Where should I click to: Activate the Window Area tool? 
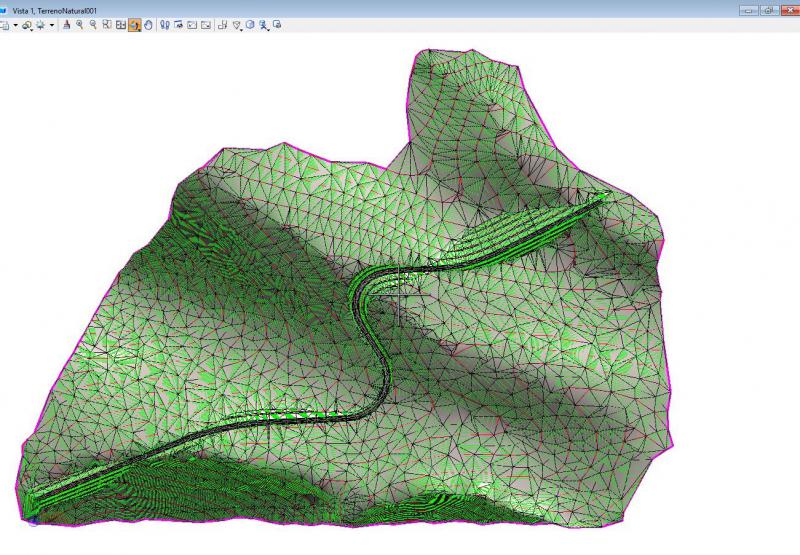point(107,24)
